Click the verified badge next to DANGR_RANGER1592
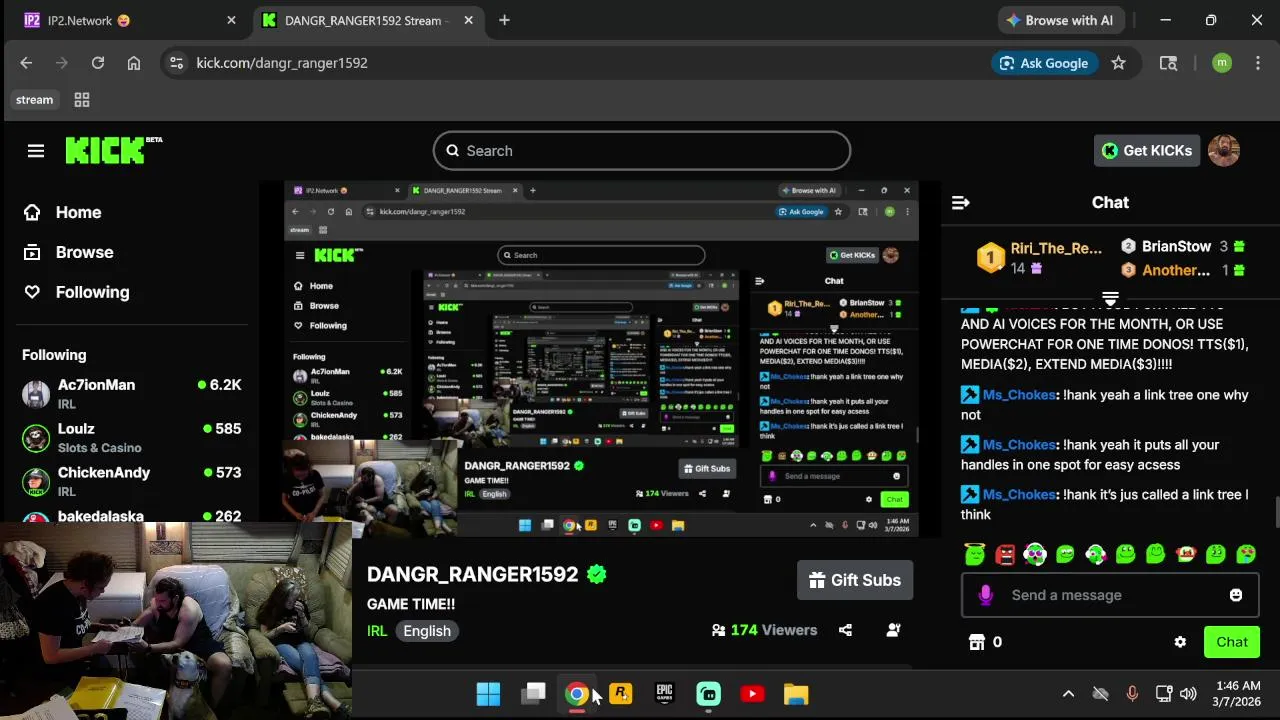 [597, 574]
